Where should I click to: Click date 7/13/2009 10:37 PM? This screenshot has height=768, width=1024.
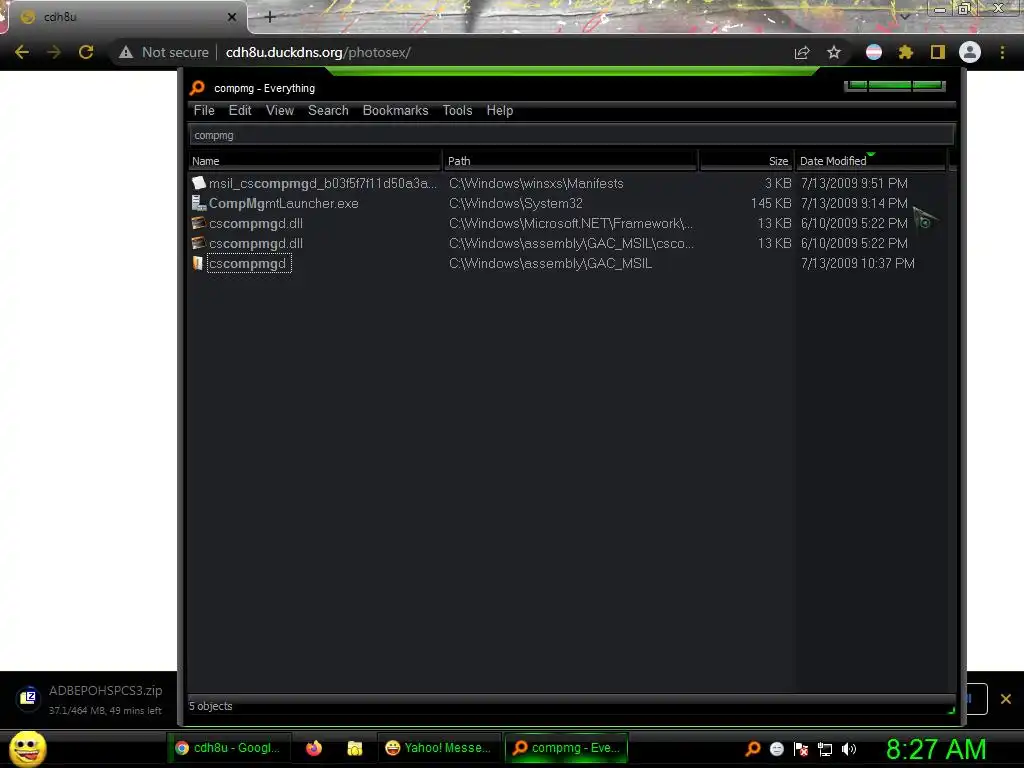[857, 263]
